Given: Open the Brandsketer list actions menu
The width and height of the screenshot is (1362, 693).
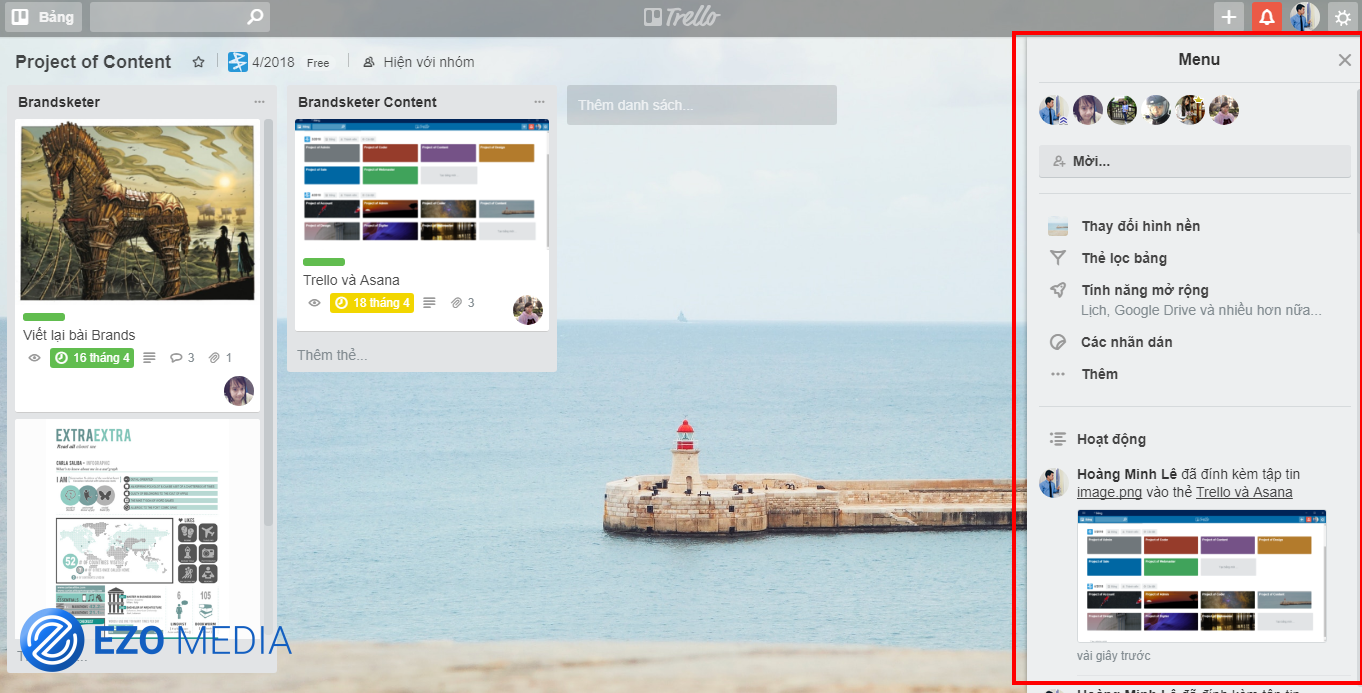Looking at the screenshot, I should pyautogui.click(x=260, y=102).
